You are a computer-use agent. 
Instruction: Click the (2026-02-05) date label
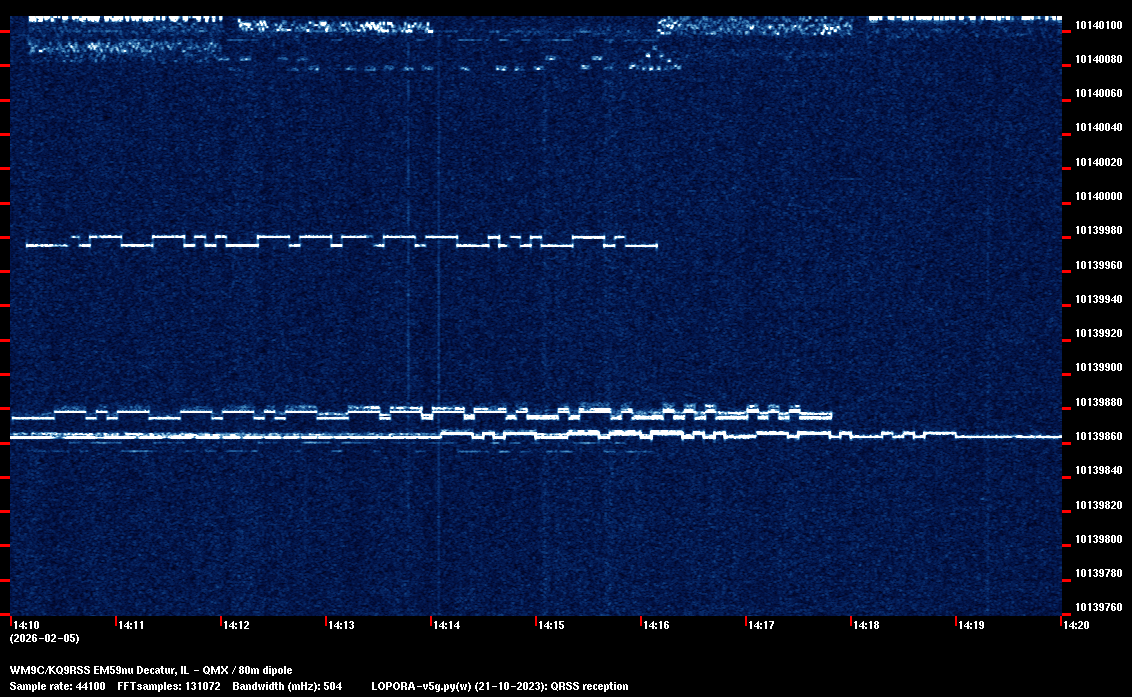(45, 638)
